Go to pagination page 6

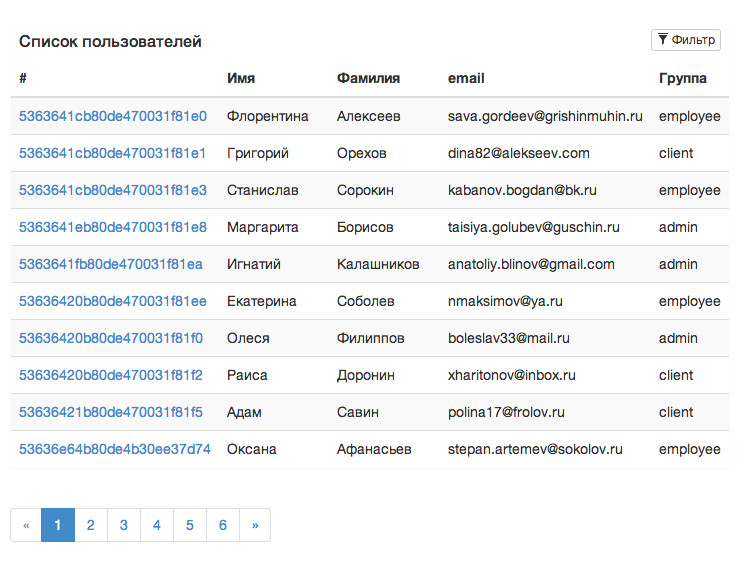click(x=223, y=525)
